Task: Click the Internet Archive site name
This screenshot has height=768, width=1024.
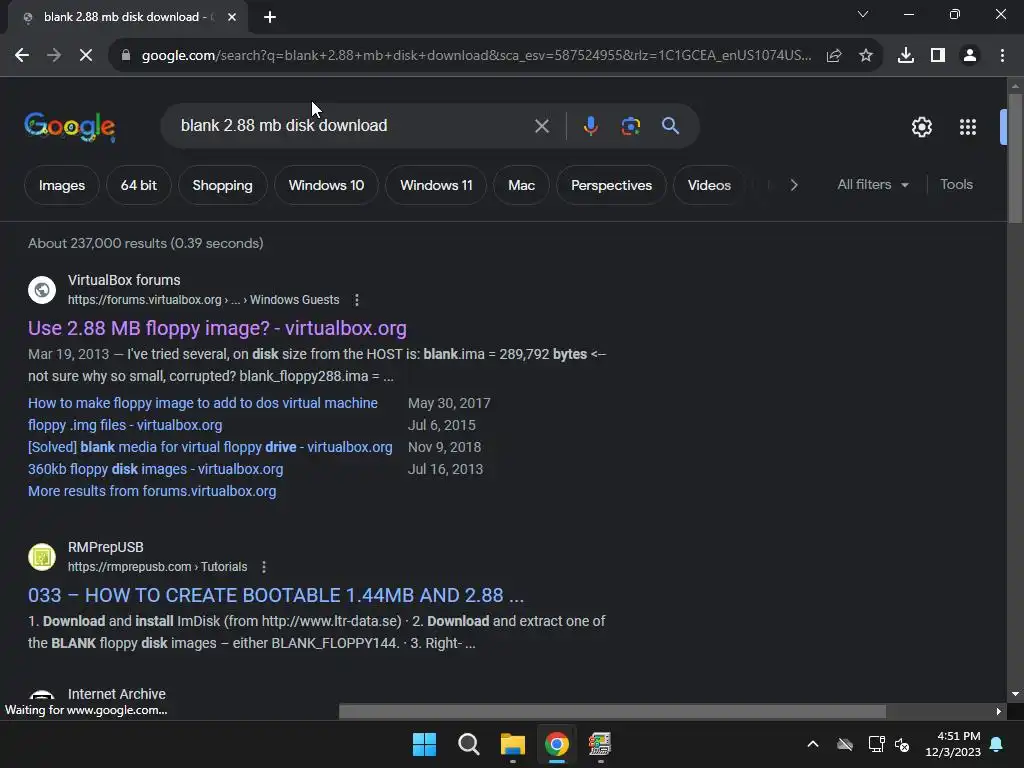Action: click(x=117, y=694)
